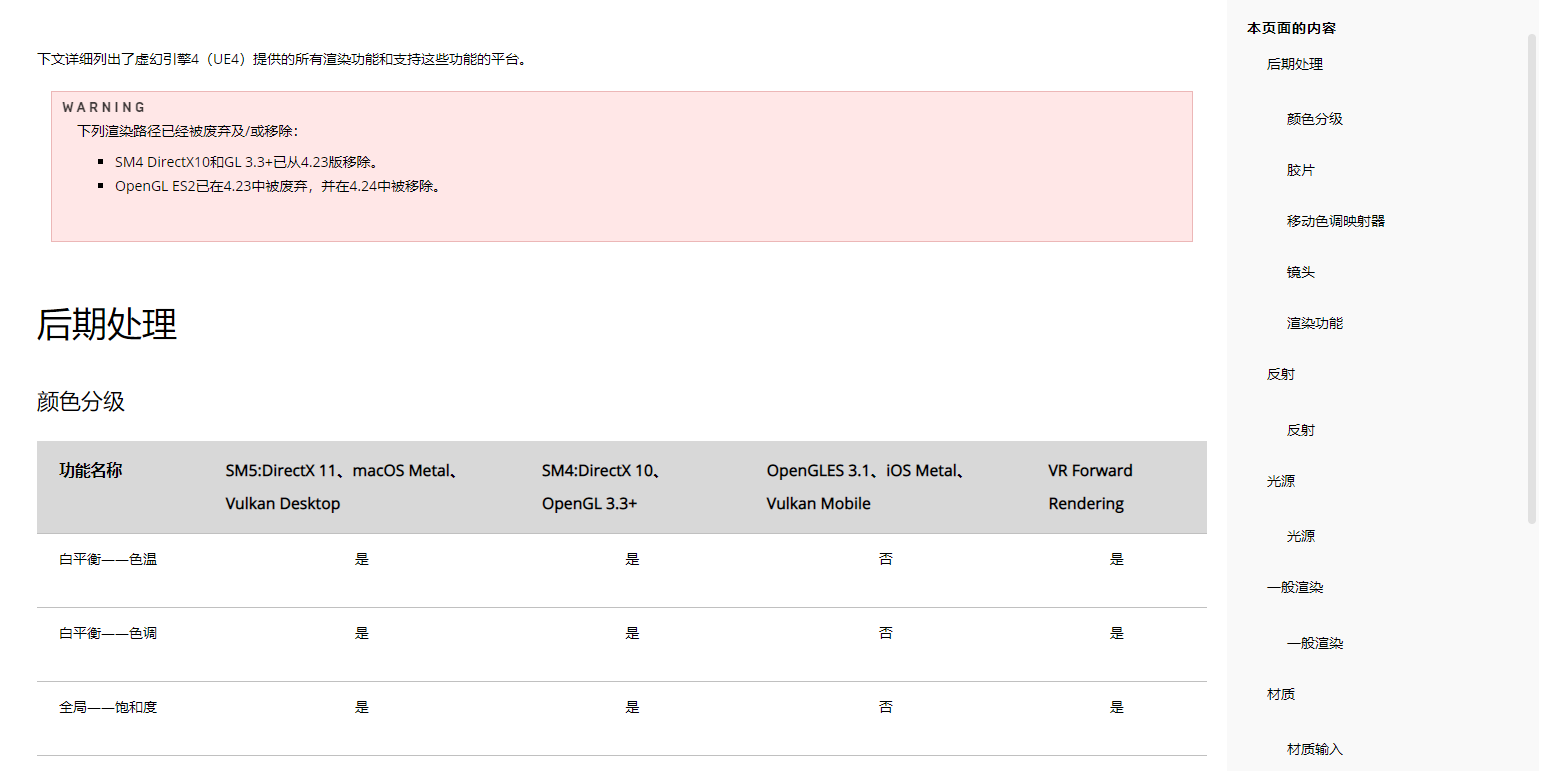Click the 本页面的内容 sidebar heading

[x=1291, y=28]
